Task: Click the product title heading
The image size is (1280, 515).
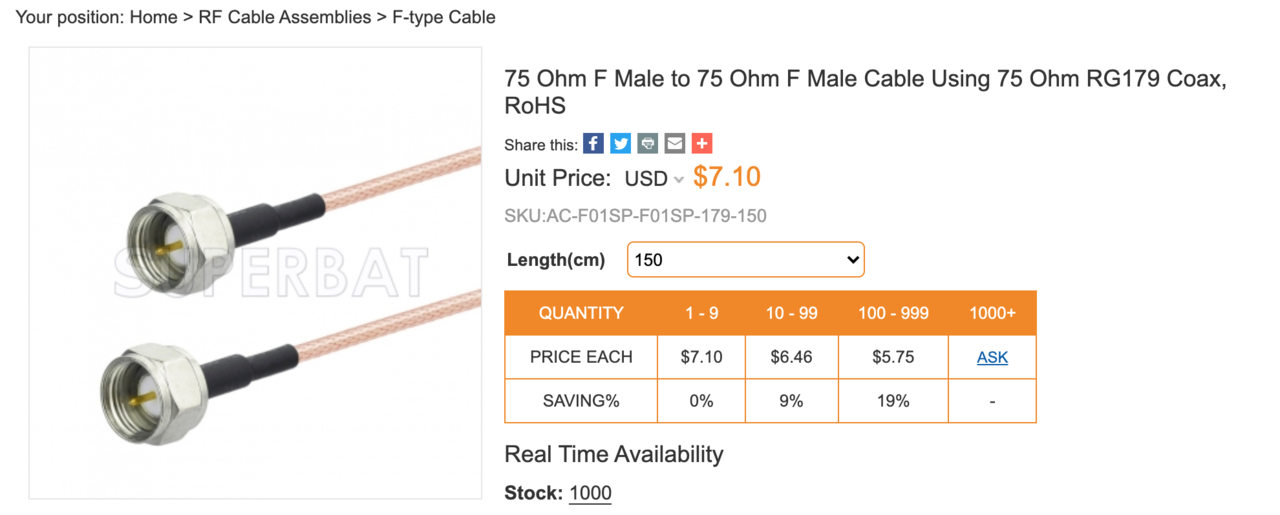Action: click(x=864, y=92)
